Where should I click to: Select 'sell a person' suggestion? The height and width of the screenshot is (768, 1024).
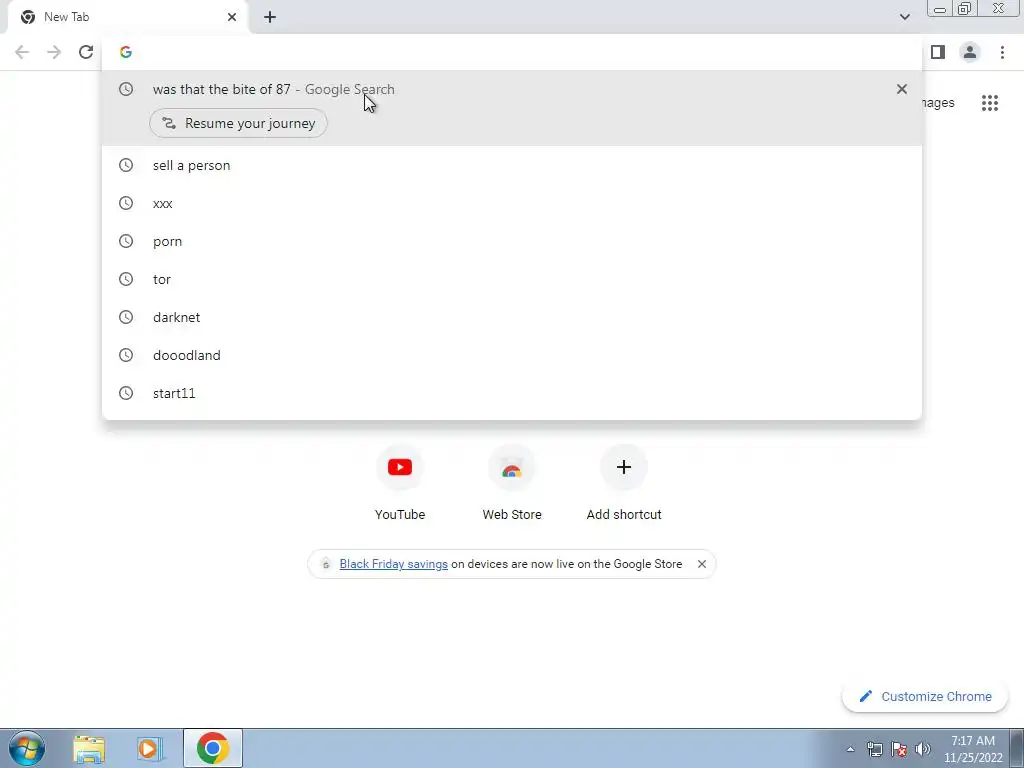click(512, 165)
